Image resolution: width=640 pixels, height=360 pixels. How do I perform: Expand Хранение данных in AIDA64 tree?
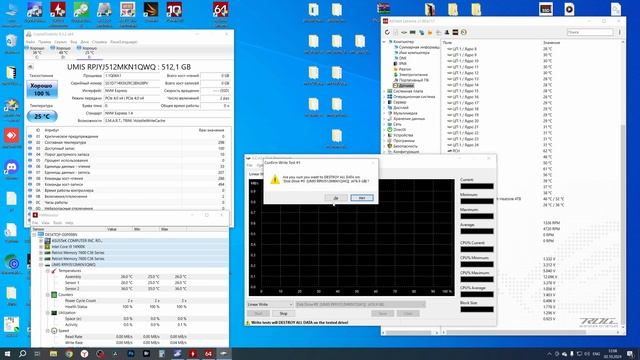click(x=384, y=118)
